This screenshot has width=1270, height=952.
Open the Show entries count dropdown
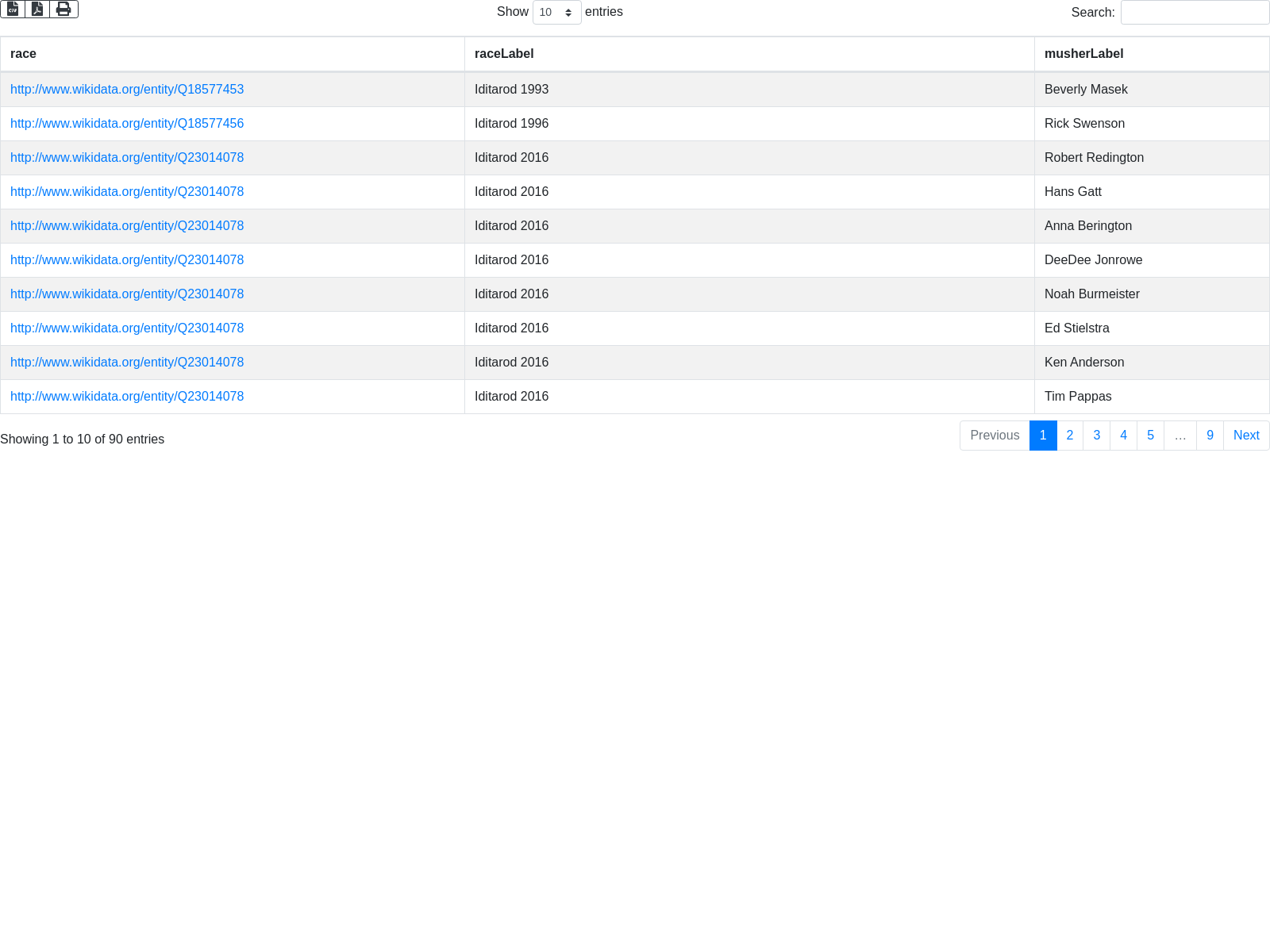coord(556,12)
